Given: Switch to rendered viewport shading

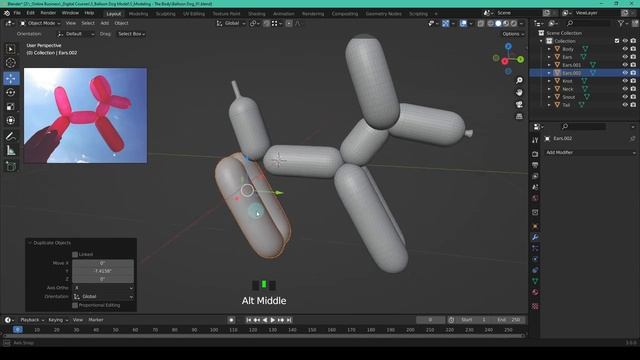Looking at the screenshot, I should [x=514, y=23].
